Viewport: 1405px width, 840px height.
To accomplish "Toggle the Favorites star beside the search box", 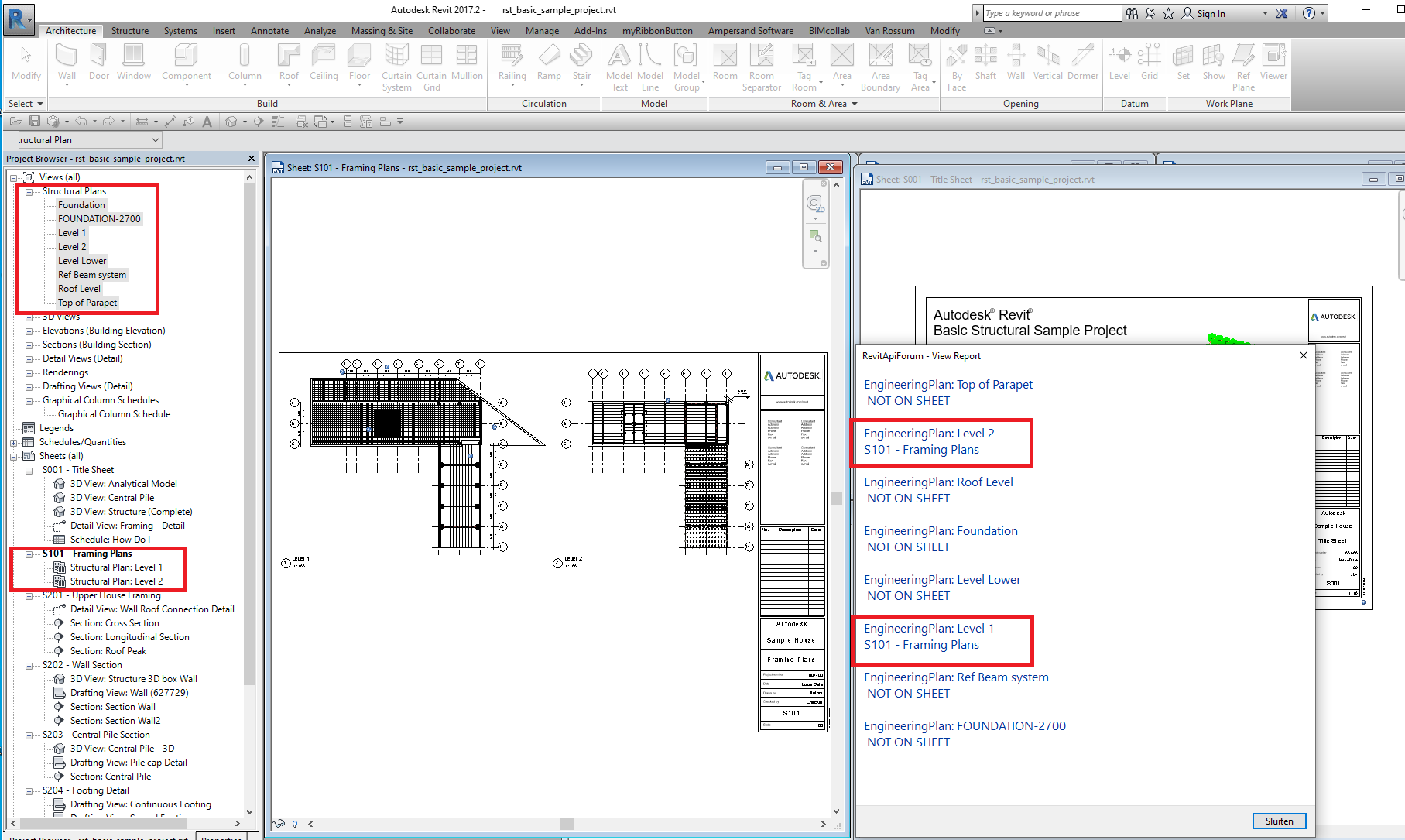I will (1168, 12).
